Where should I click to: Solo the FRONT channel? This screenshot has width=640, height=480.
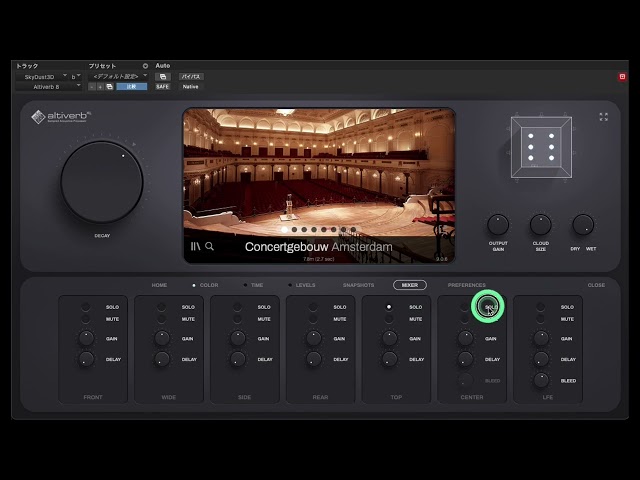tap(85, 307)
